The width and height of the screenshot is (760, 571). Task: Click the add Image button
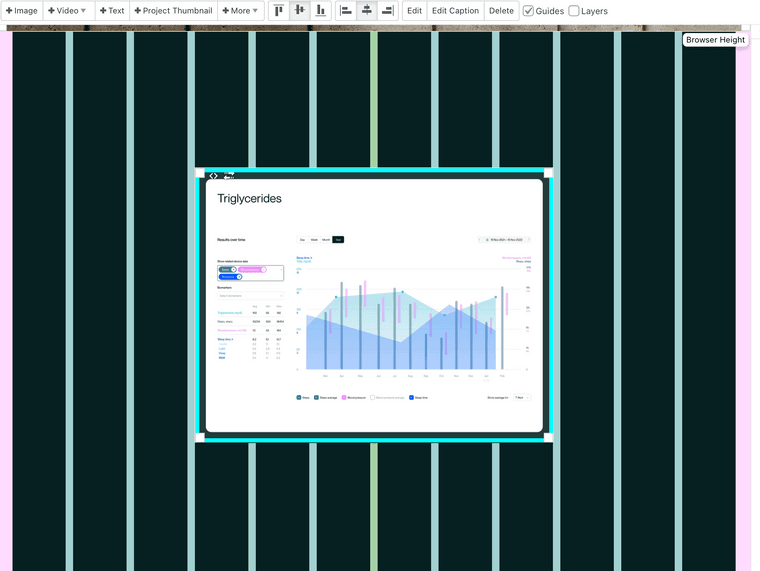(22, 11)
